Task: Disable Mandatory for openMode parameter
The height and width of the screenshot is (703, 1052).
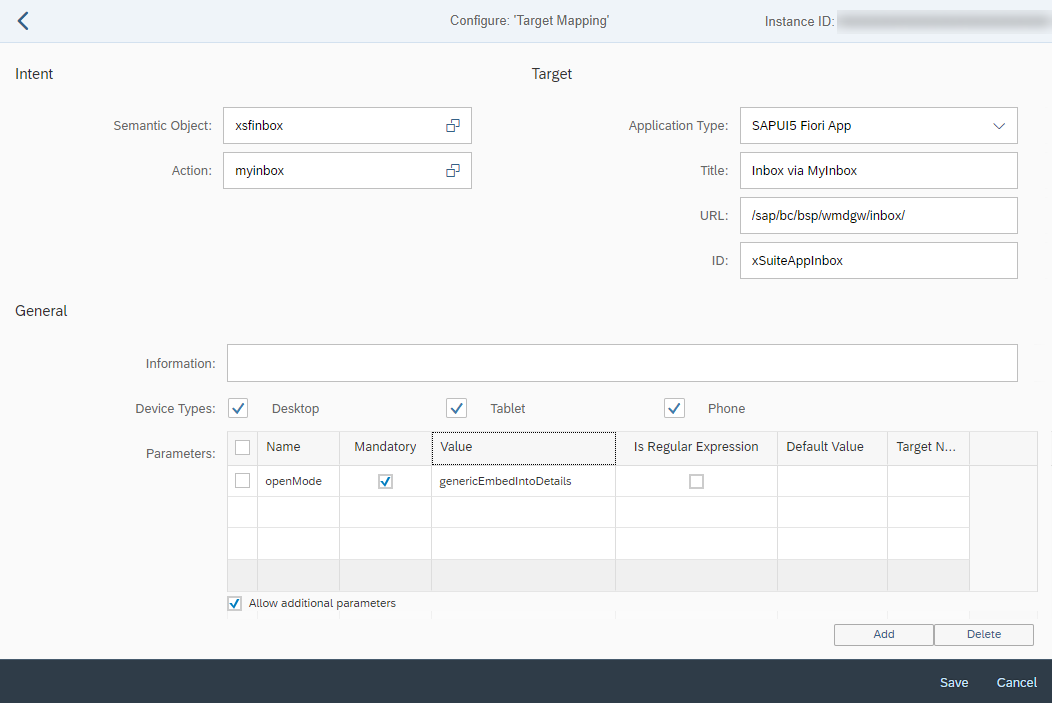Action: (x=385, y=481)
